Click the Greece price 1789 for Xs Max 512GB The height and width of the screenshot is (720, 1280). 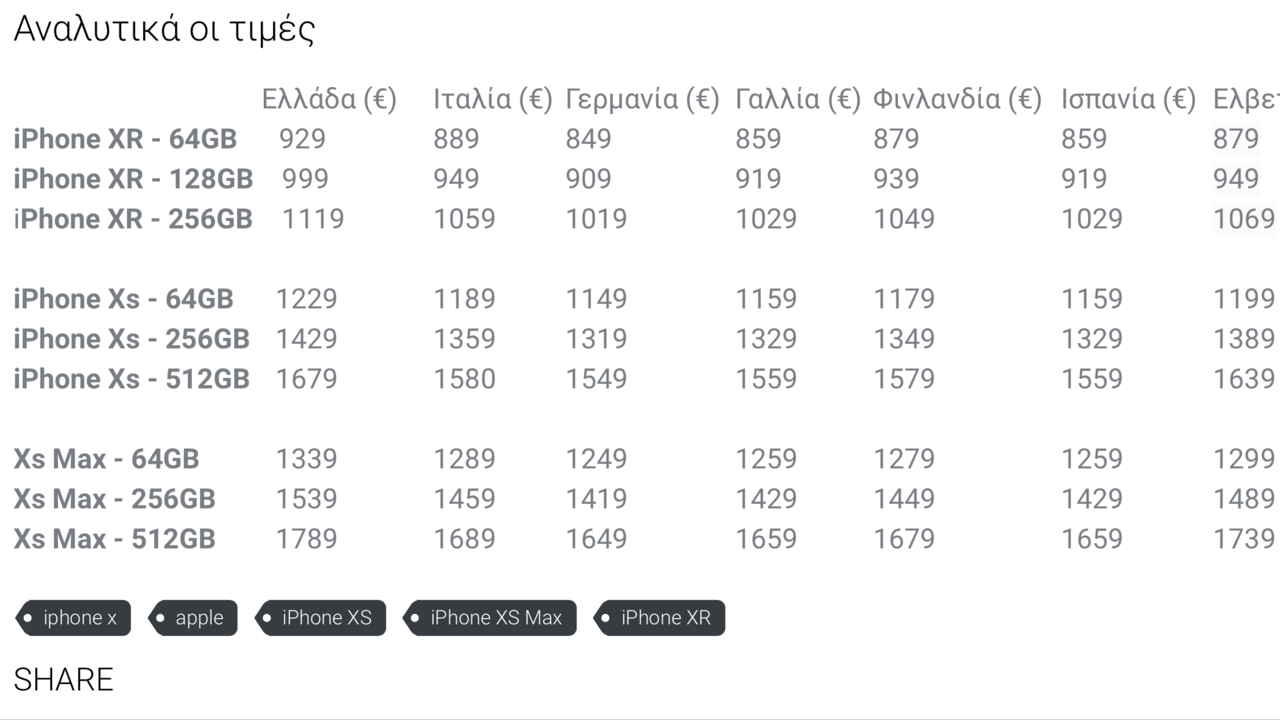pyautogui.click(x=306, y=539)
